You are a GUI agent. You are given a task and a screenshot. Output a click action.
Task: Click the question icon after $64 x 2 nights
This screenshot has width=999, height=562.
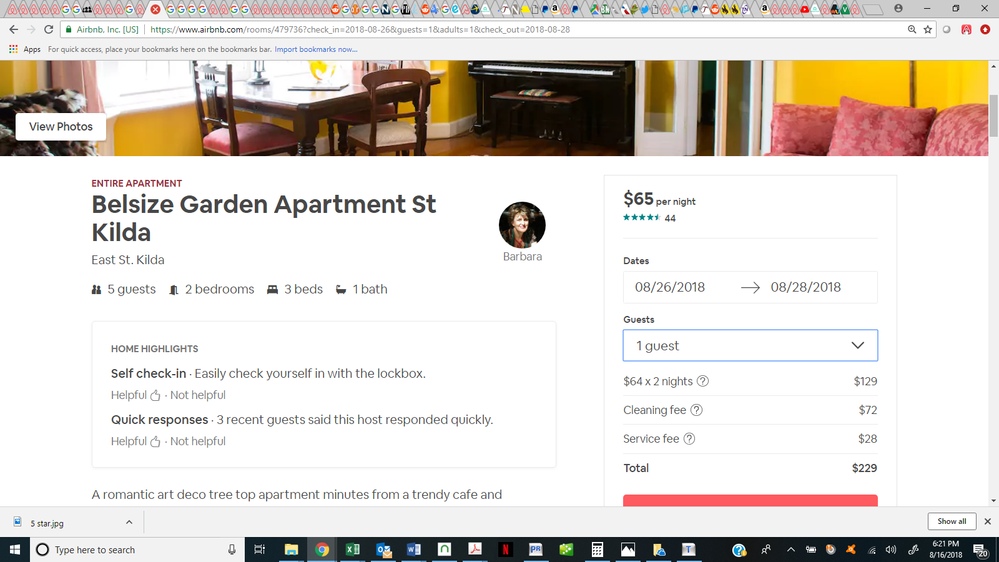pyautogui.click(x=703, y=381)
